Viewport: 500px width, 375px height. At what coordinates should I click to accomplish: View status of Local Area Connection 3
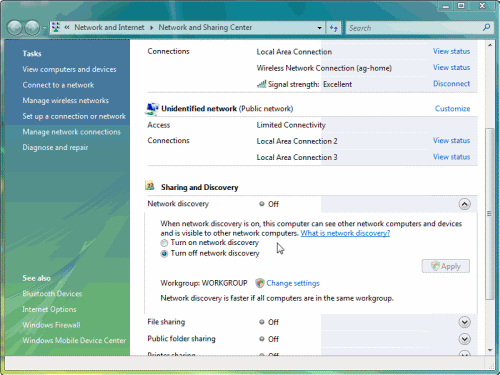point(451,157)
